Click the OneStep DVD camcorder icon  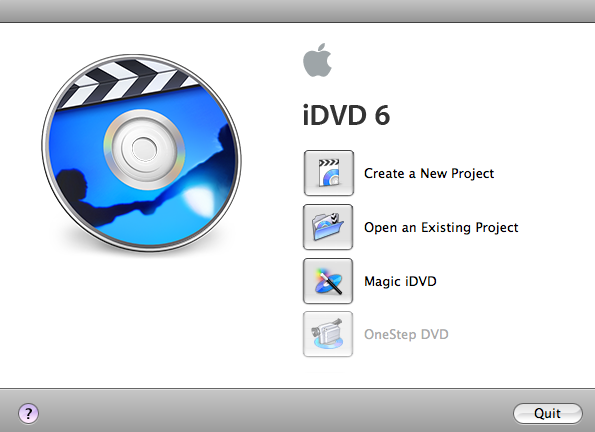[x=328, y=334]
